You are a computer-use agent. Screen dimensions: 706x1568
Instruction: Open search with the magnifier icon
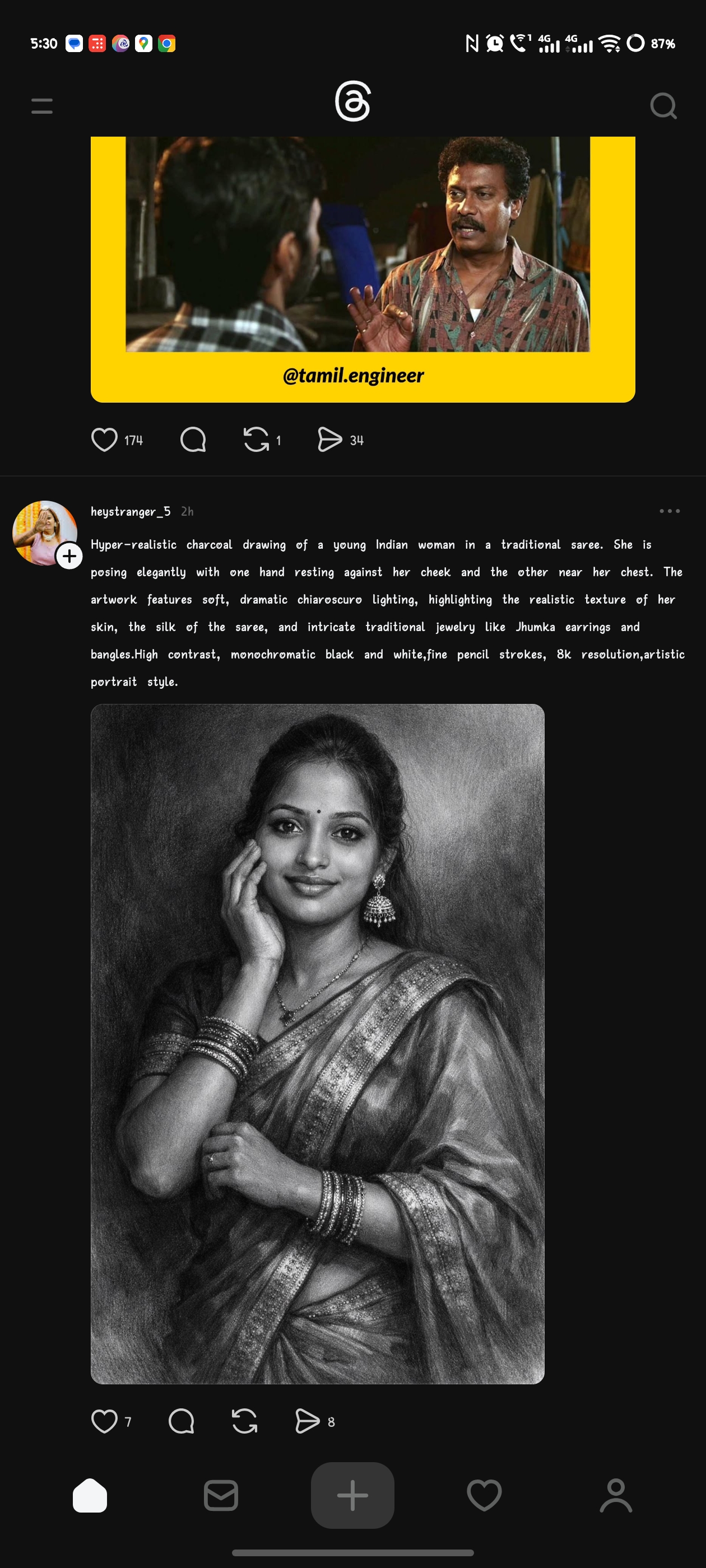[x=663, y=106]
